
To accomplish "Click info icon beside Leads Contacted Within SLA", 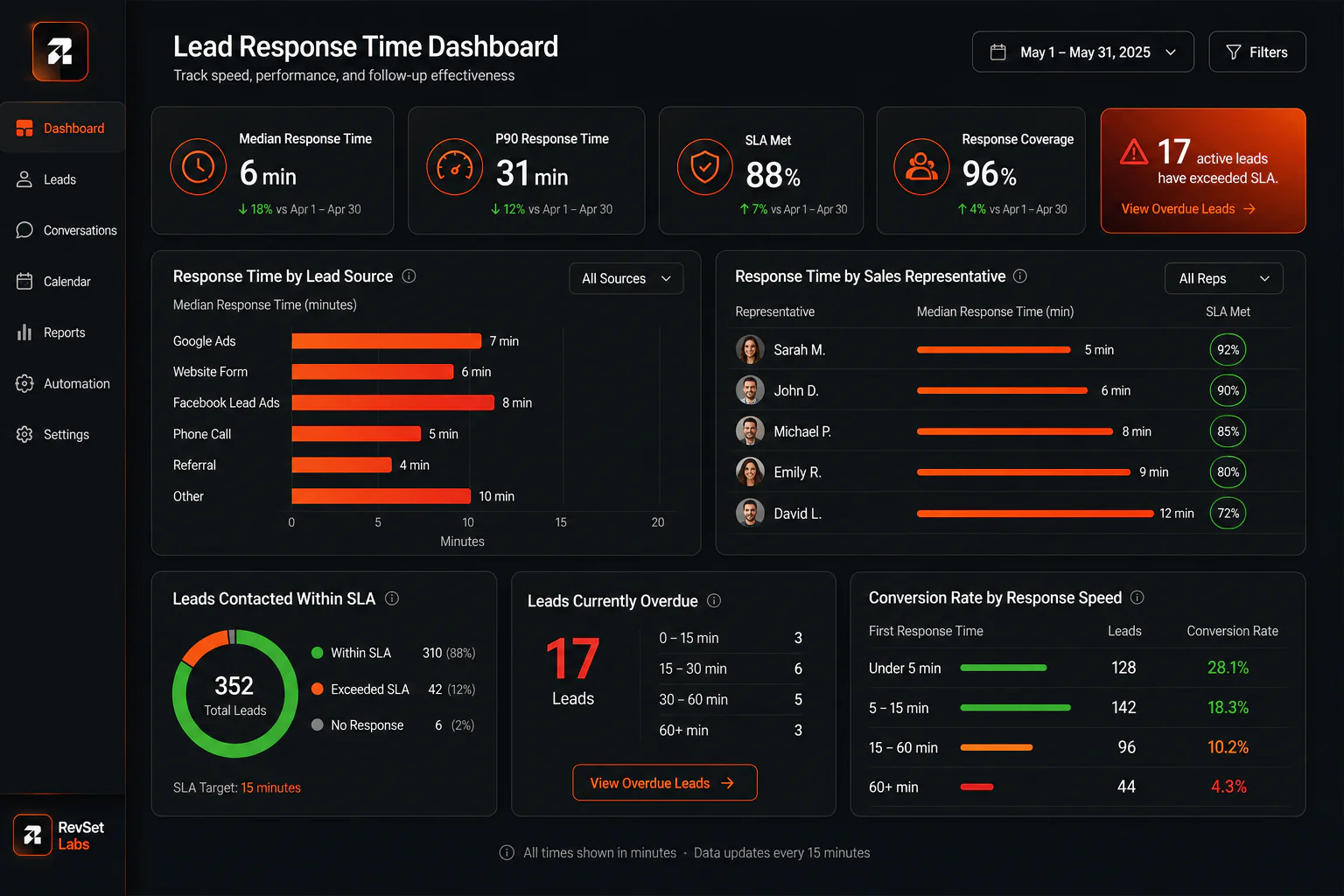I will coord(392,598).
